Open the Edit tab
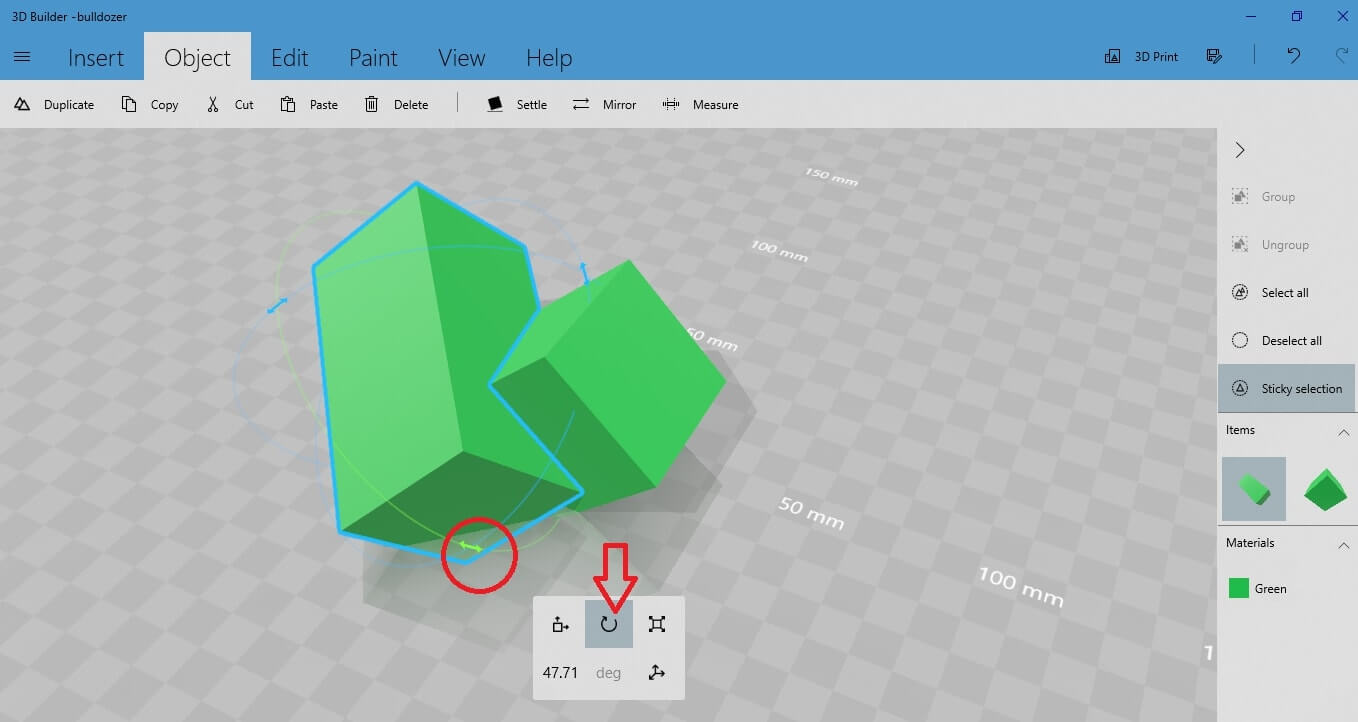1358x722 pixels. tap(290, 58)
